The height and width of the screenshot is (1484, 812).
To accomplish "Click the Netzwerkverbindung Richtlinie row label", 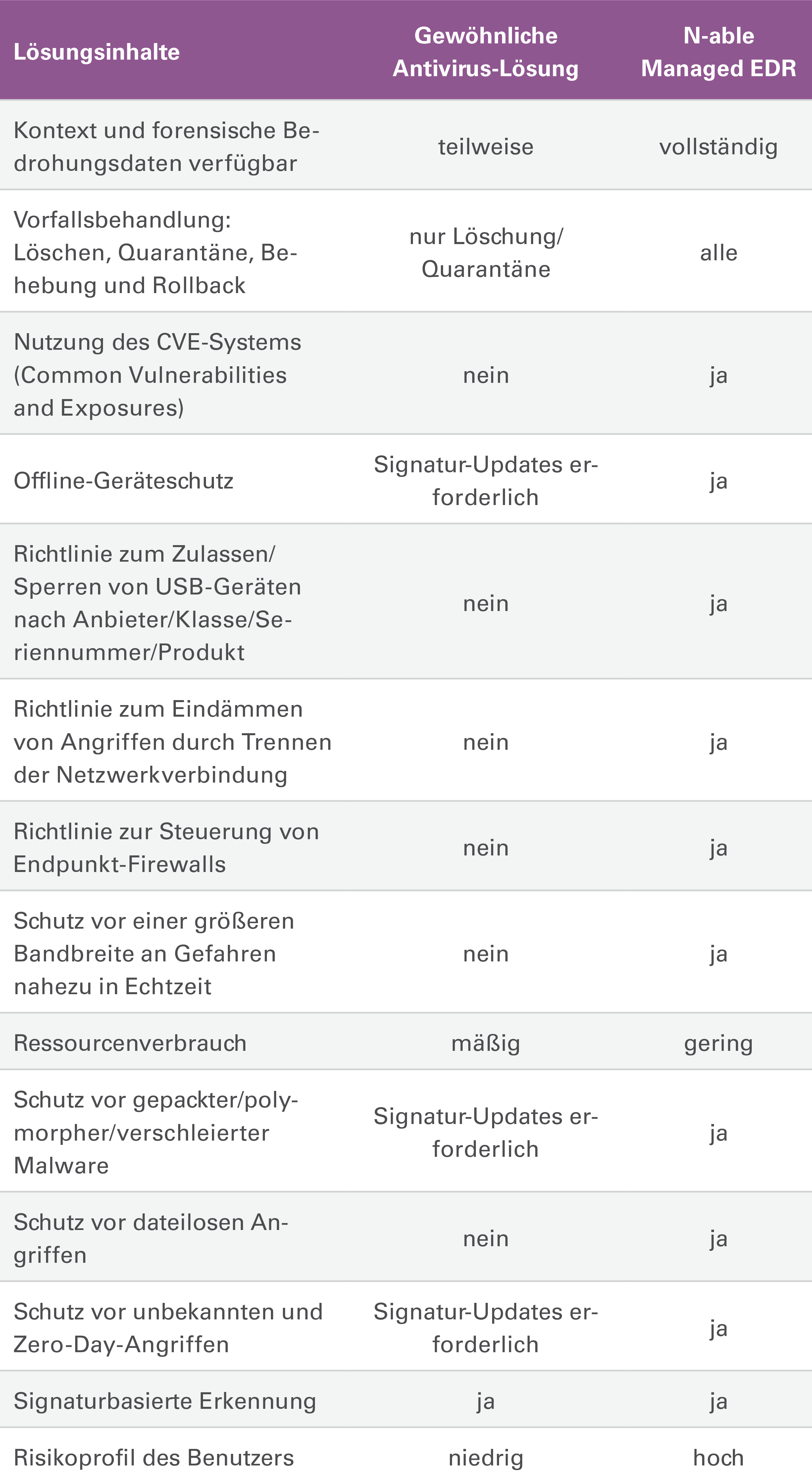I will 173,742.
